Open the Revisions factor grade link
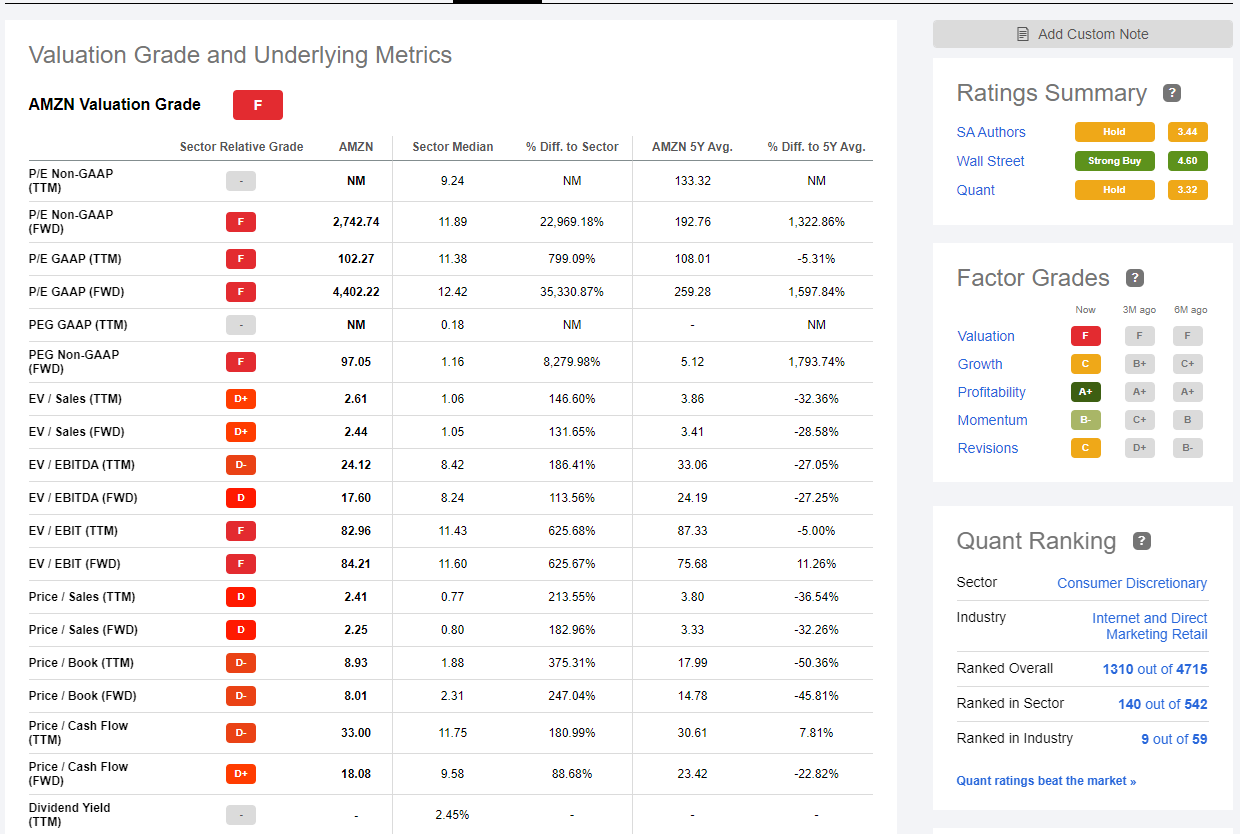 click(988, 448)
